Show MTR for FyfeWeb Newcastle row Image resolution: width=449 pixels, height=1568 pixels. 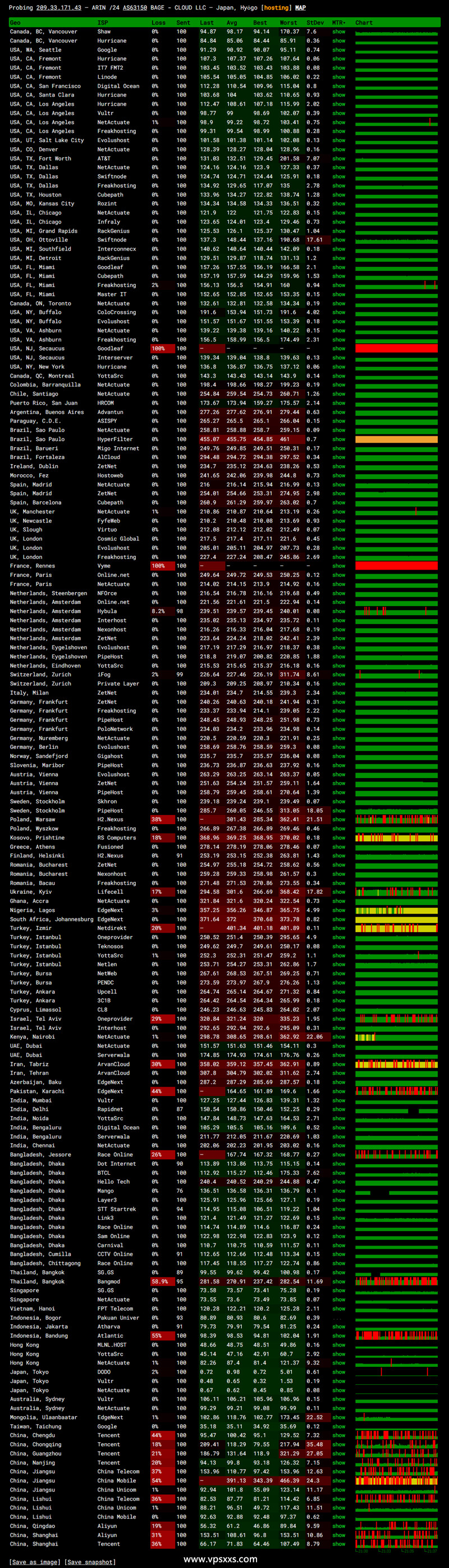point(338,520)
